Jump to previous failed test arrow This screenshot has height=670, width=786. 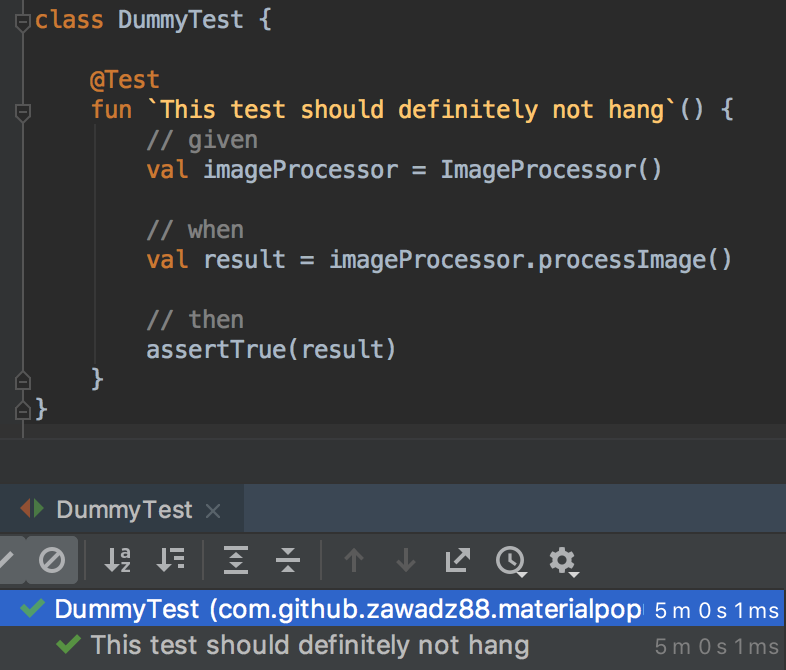(x=354, y=560)
